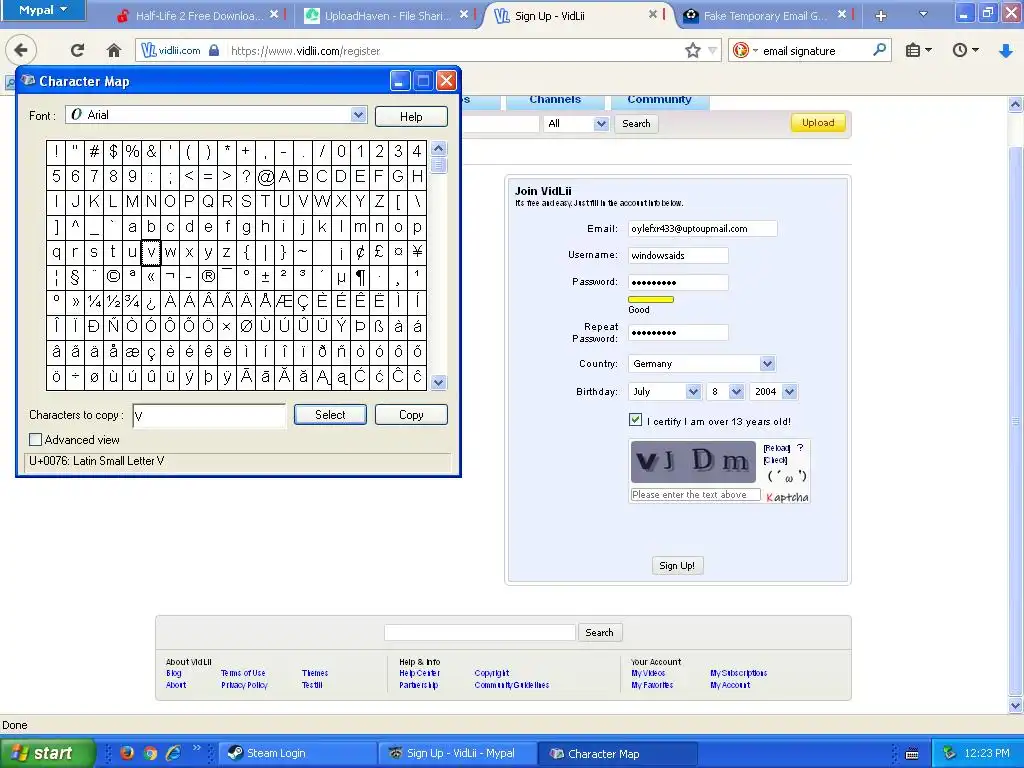The image size is (1024, 768).
Task: Open the Help Center footer link
Action: tap(419, 673)
